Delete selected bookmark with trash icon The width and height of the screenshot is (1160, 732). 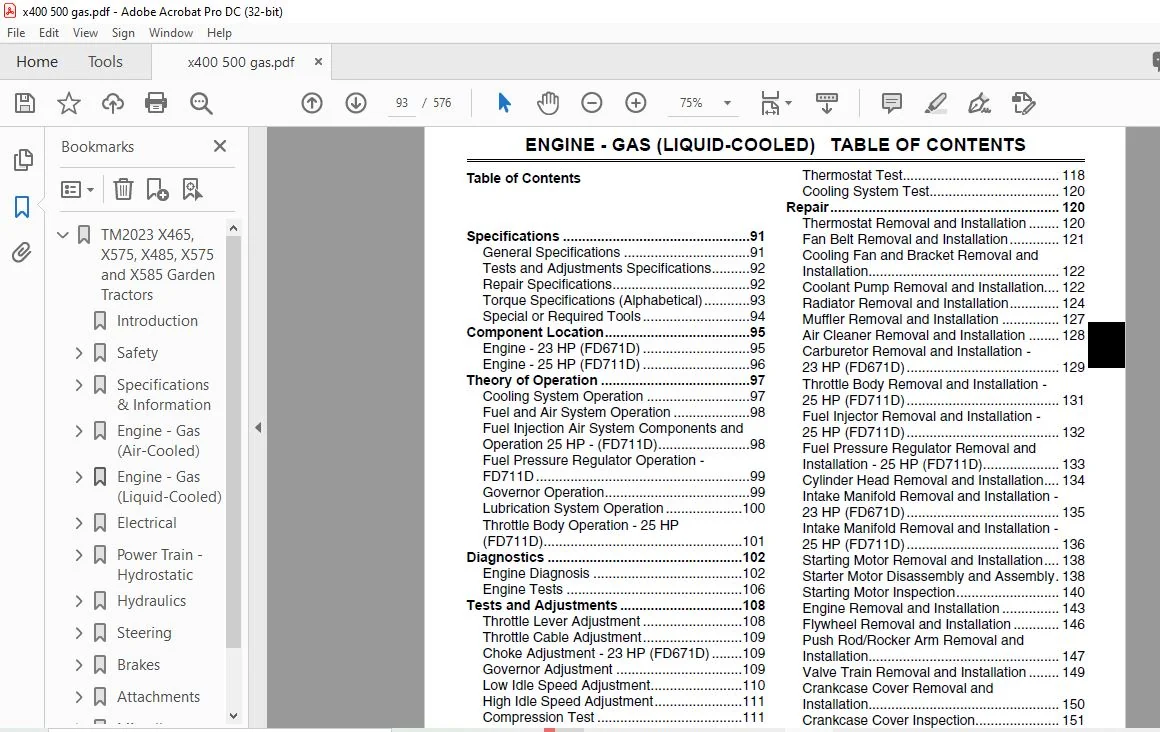123,189
